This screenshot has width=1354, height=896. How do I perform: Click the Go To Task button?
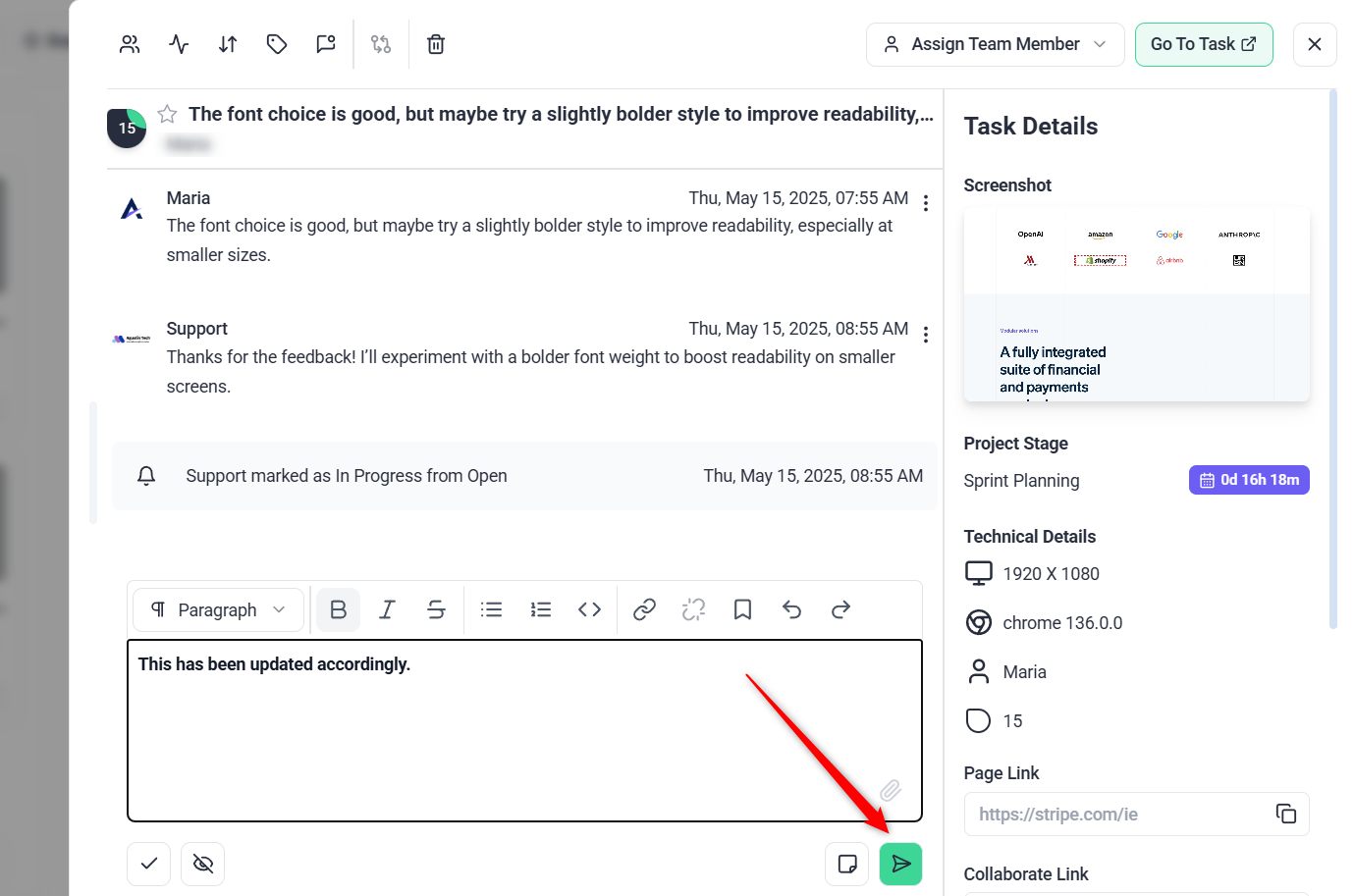[x=1203, y=44]
